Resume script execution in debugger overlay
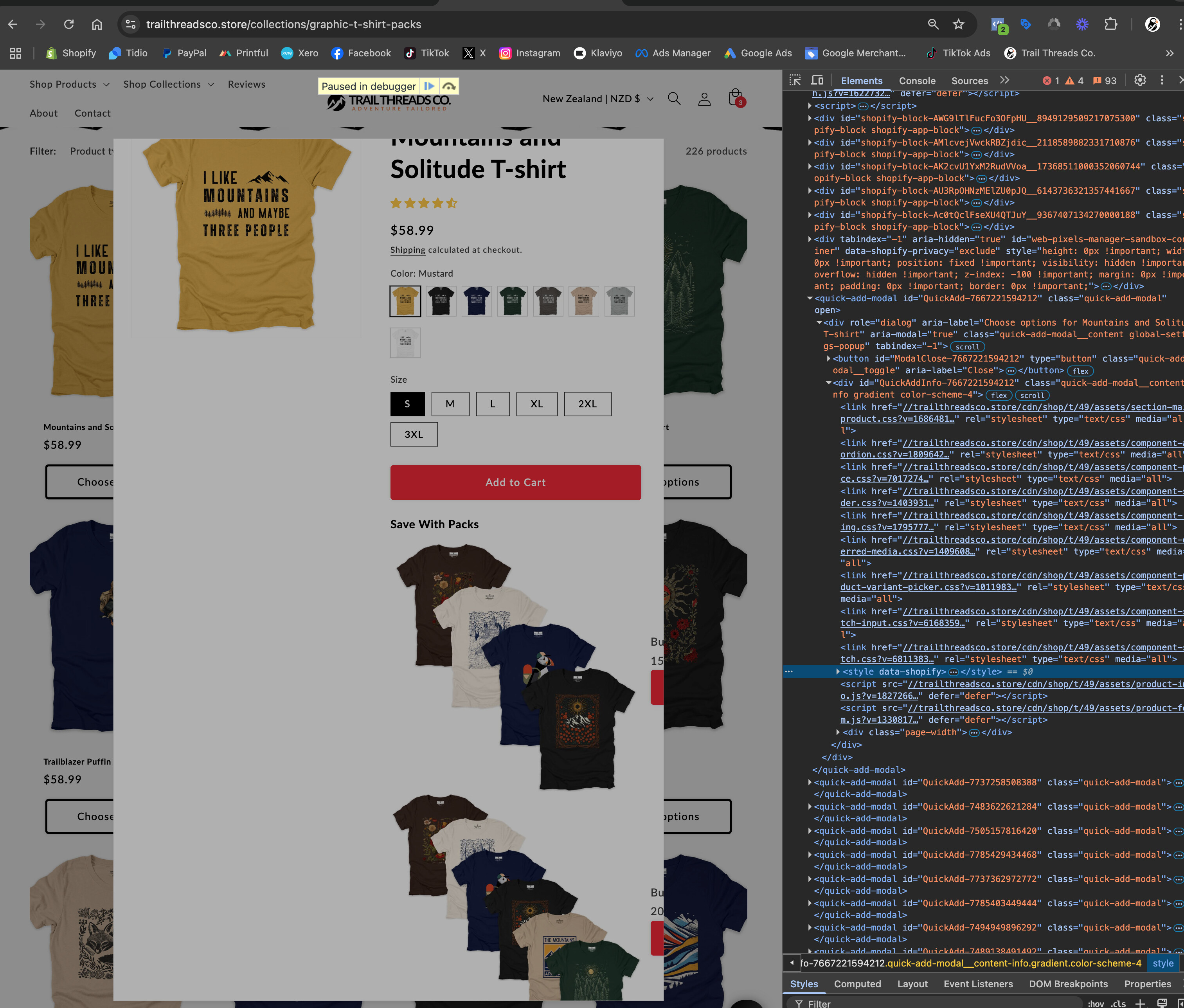Screen dimensions: 1184x1008 click(x=428, y=86)
